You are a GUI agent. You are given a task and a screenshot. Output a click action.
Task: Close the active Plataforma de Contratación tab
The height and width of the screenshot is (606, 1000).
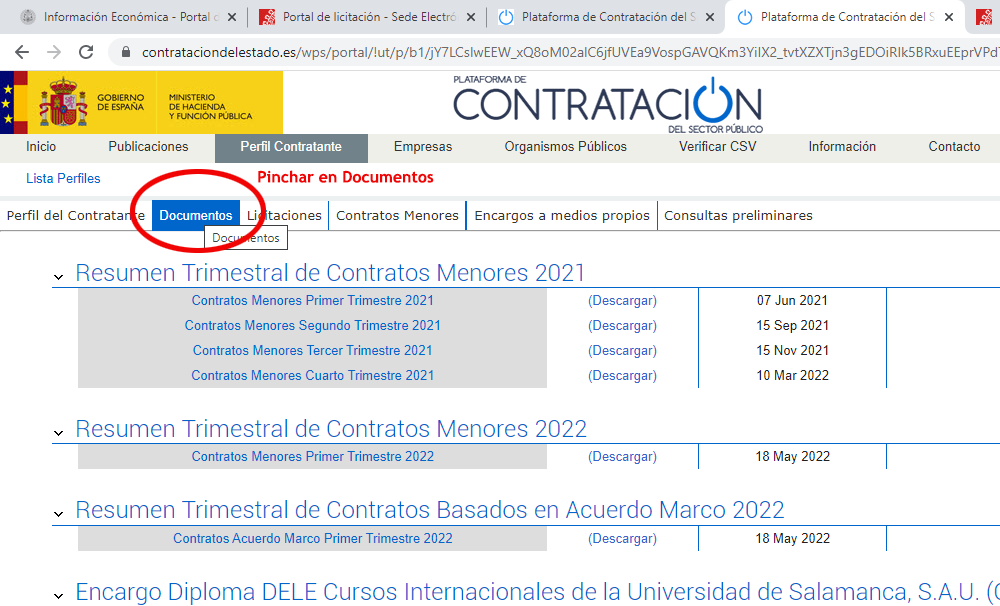[949, 17]
